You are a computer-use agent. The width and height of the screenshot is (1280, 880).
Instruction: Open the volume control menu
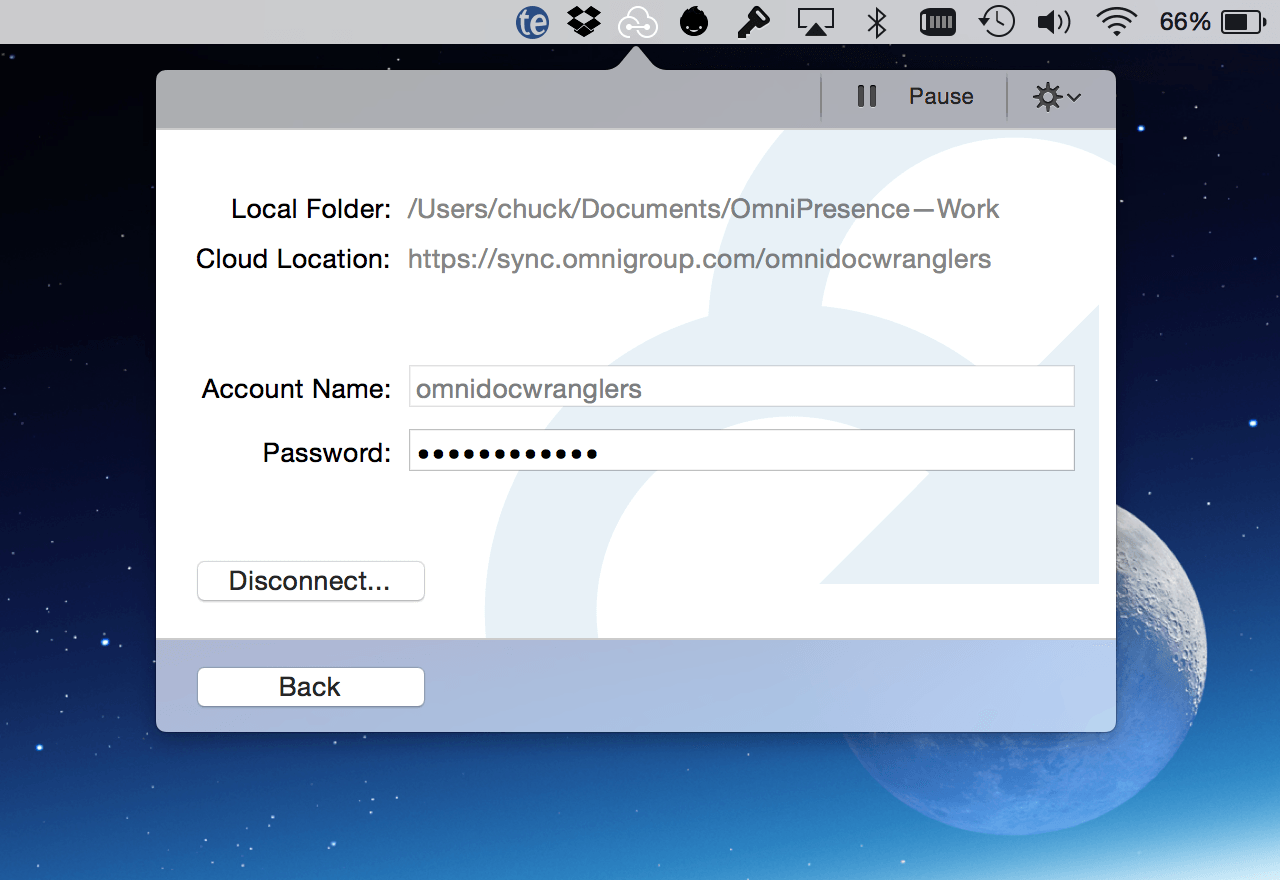coord(1054,22)
